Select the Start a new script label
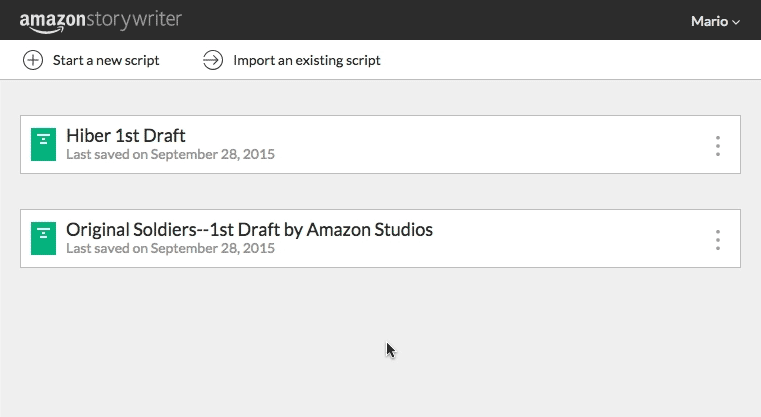 (106, 60)
